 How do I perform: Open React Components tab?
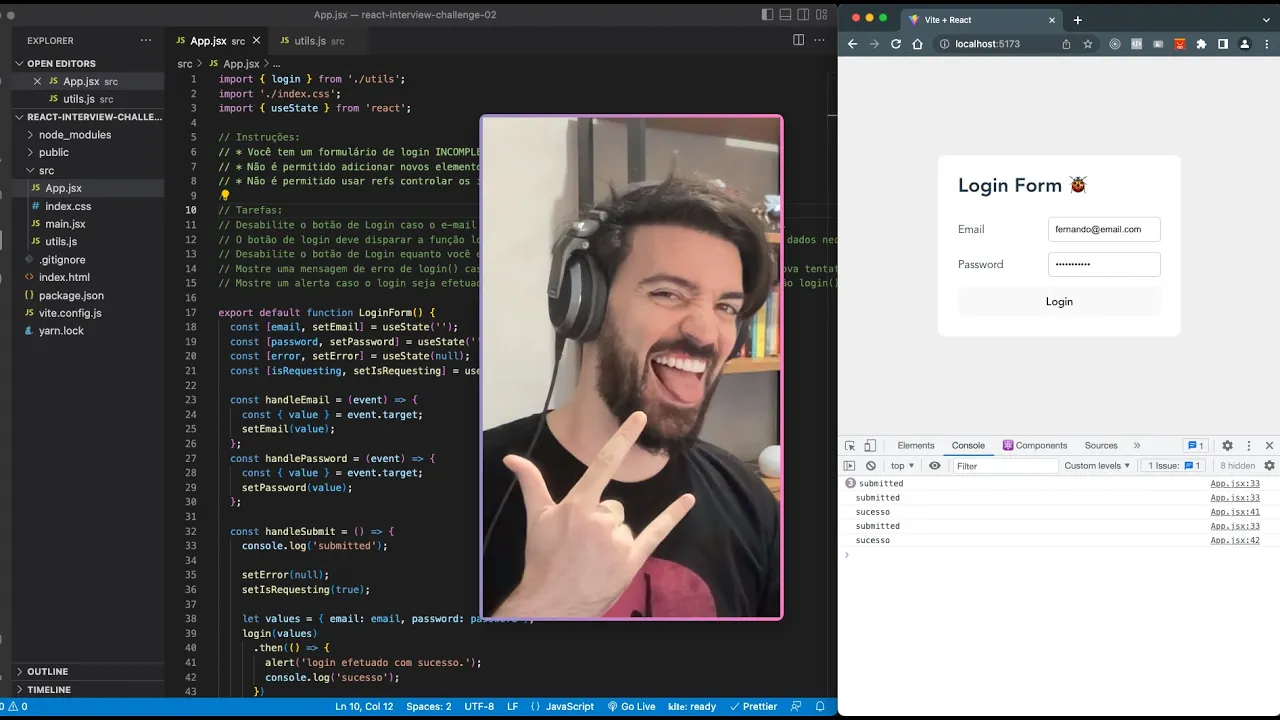[x=1035, y=446]
